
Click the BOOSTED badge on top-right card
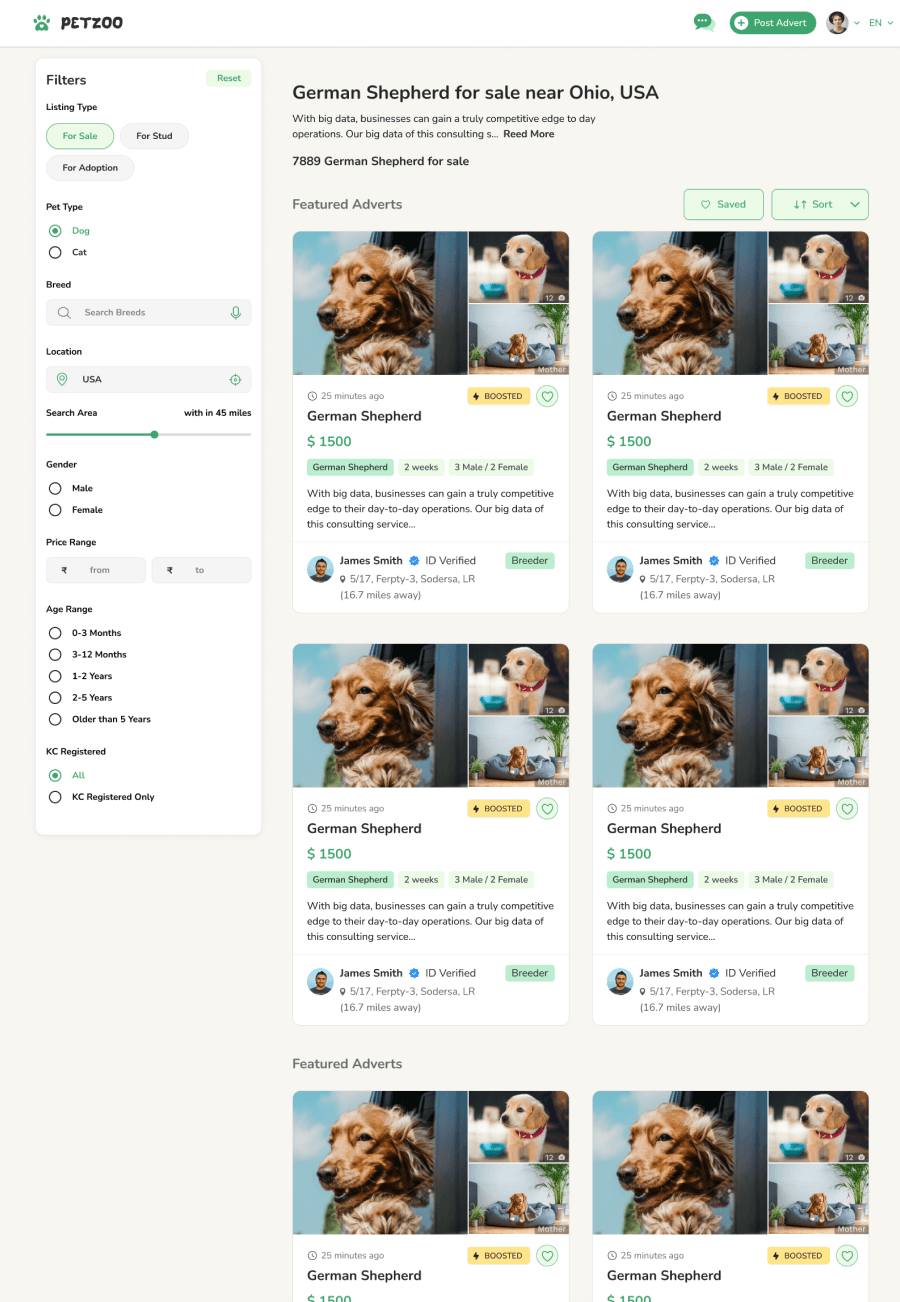pos(798,396)
